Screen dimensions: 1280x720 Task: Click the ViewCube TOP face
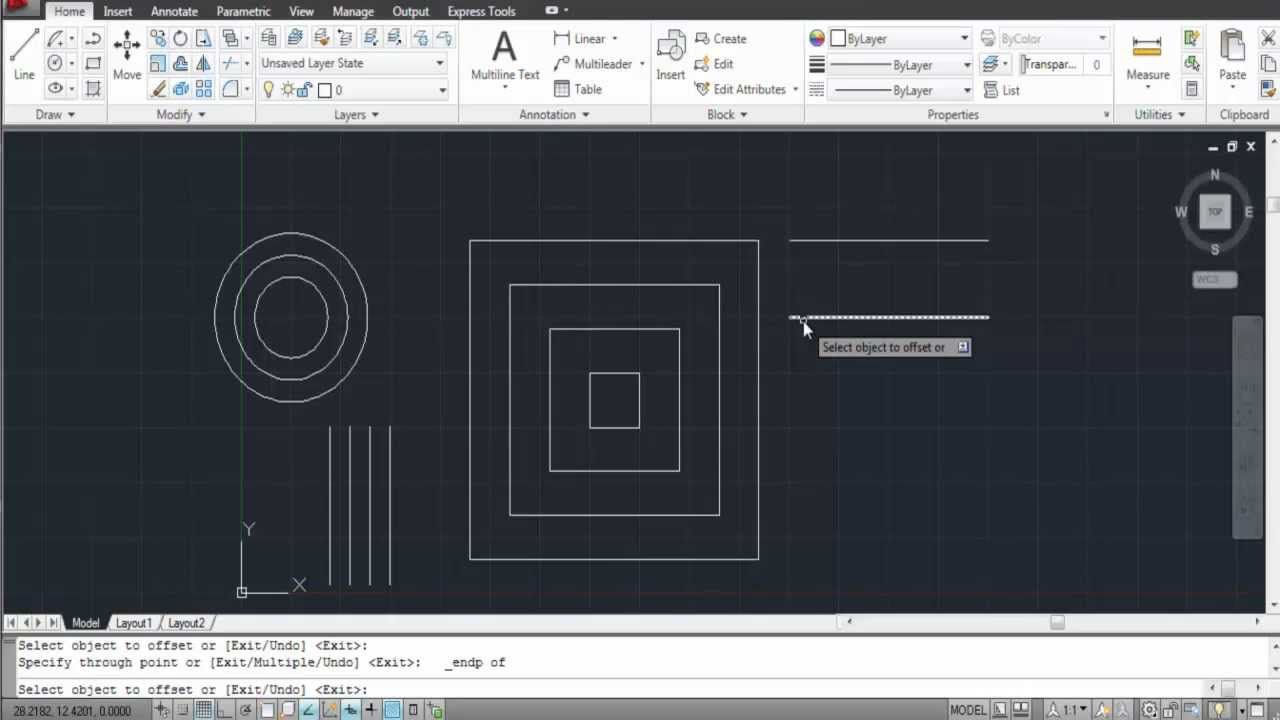tap(1215, 211)
